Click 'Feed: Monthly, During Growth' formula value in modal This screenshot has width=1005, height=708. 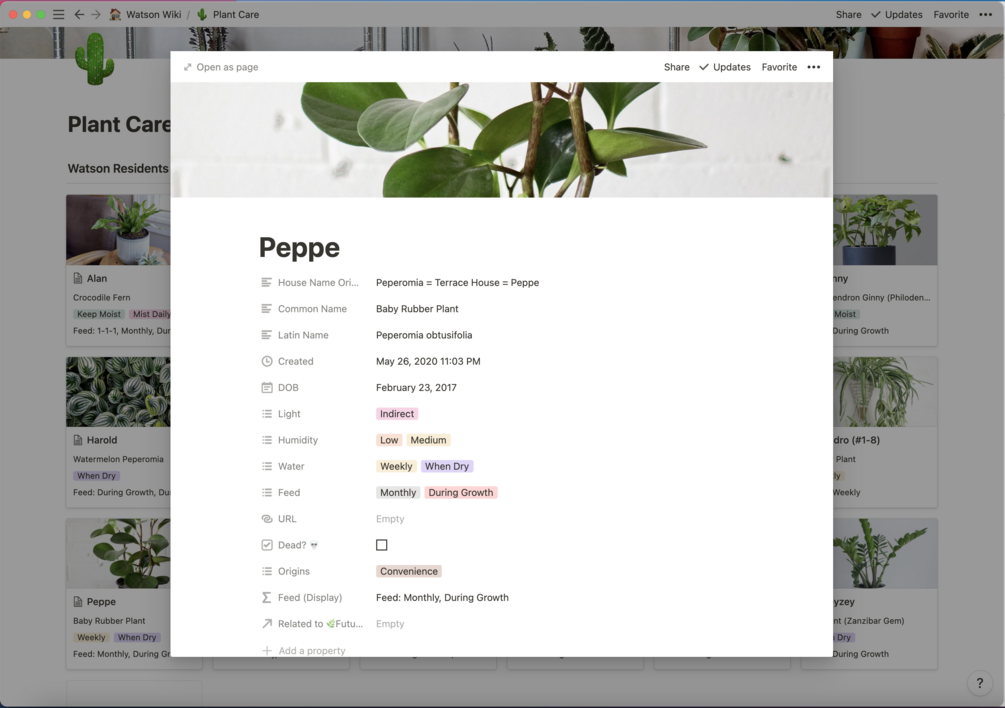click(442, 598)
